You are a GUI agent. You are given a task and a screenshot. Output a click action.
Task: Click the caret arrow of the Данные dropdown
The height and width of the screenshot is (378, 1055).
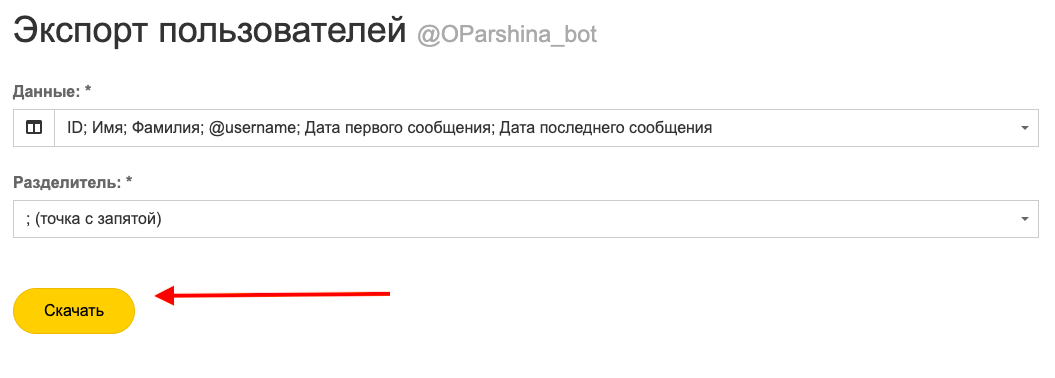point(1024,128)
